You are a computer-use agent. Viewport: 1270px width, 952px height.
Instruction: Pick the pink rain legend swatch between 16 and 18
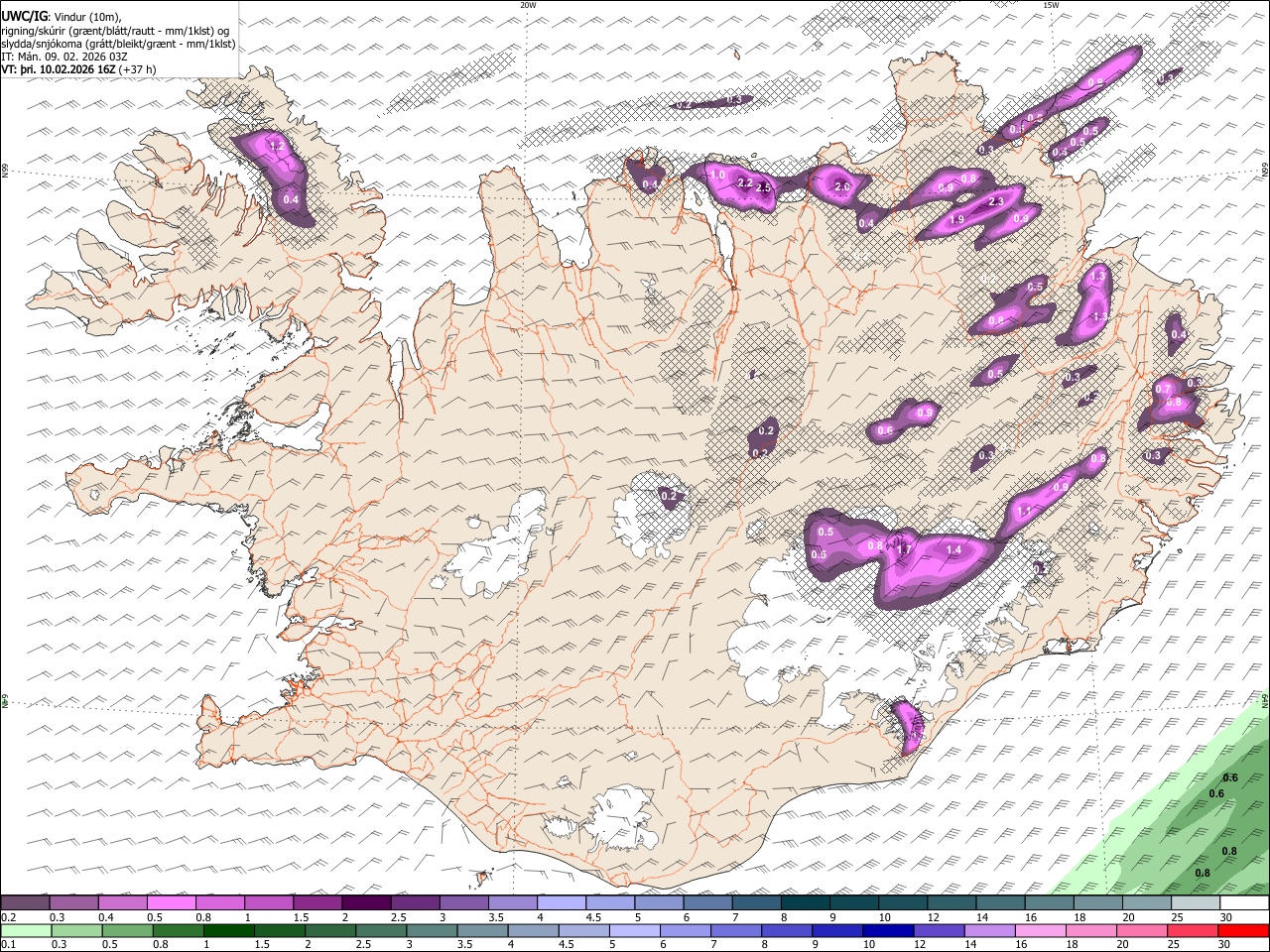pyautogui.click(x=1040, y=930)
